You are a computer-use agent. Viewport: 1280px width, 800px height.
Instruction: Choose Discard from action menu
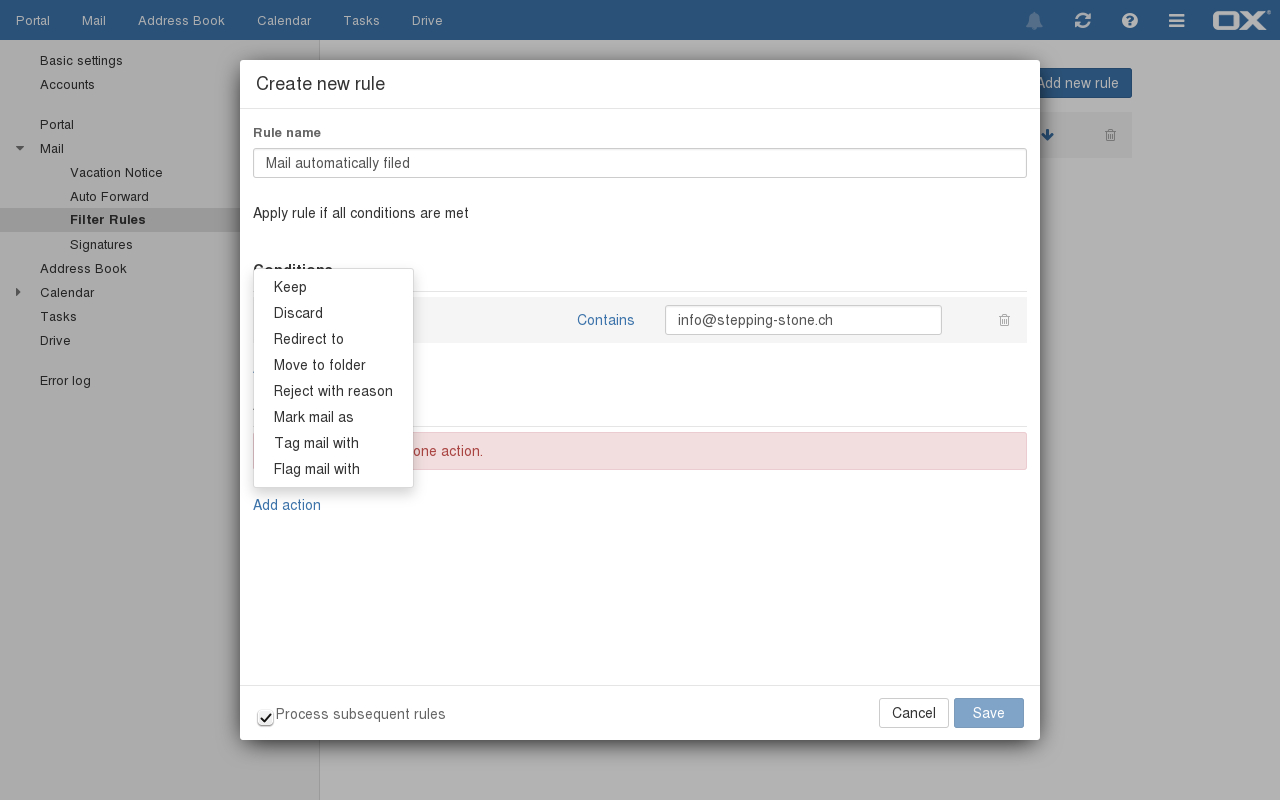click(x=298, y=313)
